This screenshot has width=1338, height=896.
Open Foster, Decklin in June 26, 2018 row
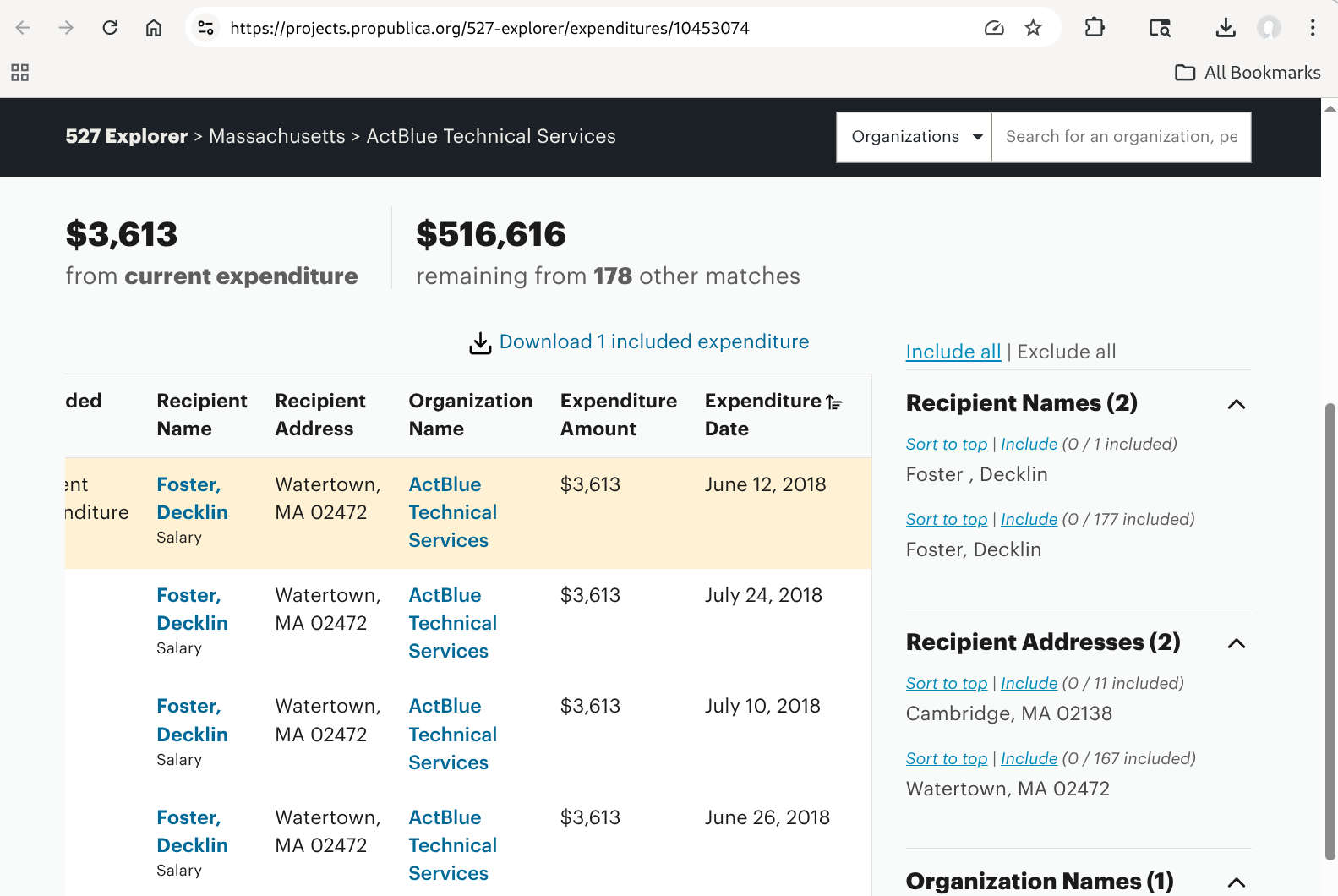pyautogui.click(x=193, y=831)
